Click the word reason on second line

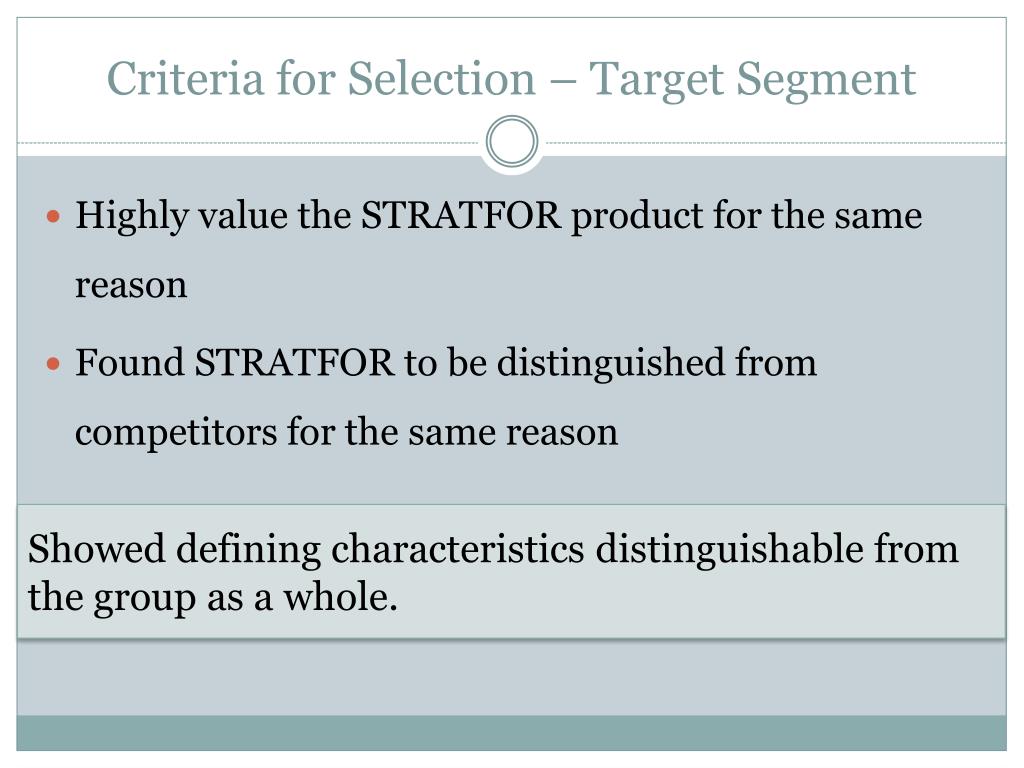pyautogui.click(x=131, y=286)
